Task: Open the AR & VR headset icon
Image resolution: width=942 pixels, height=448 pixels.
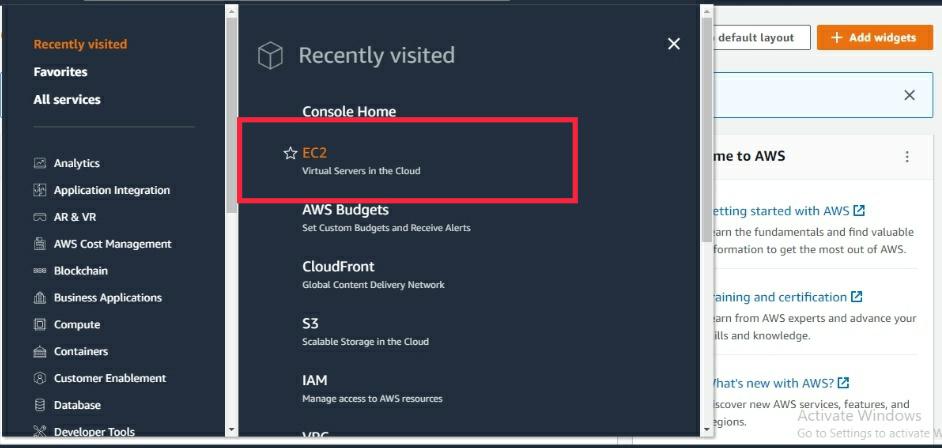Action: point(40,217)
